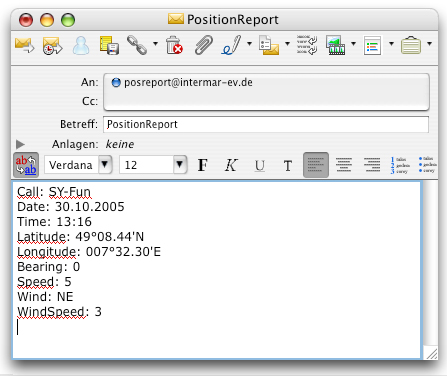
Task: Click the misspelled word Latitude
Action: point(42,237)
